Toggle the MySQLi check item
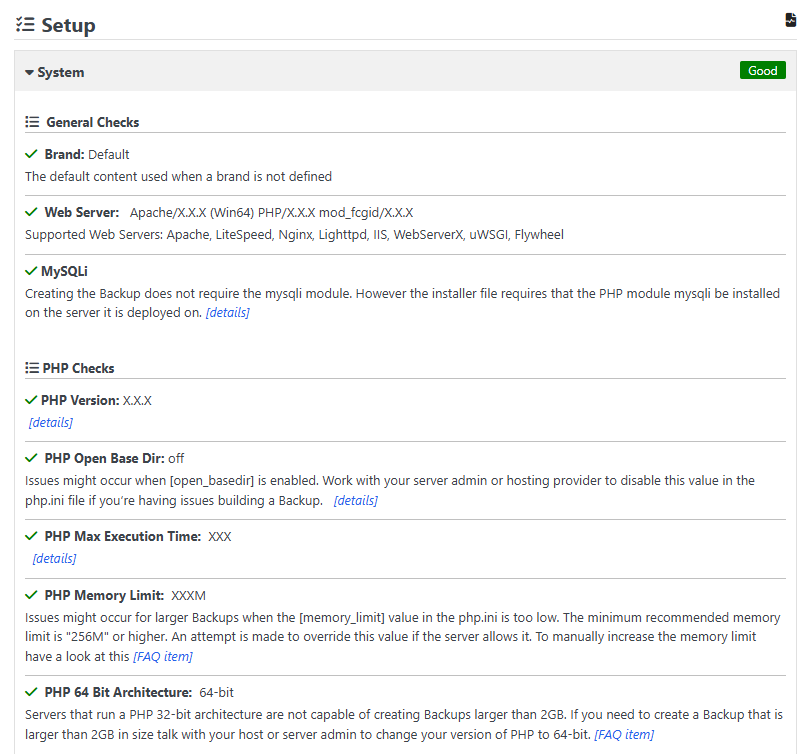Image resolution: width=811 pixels, height=754 pixels. (x=65, y=272)
